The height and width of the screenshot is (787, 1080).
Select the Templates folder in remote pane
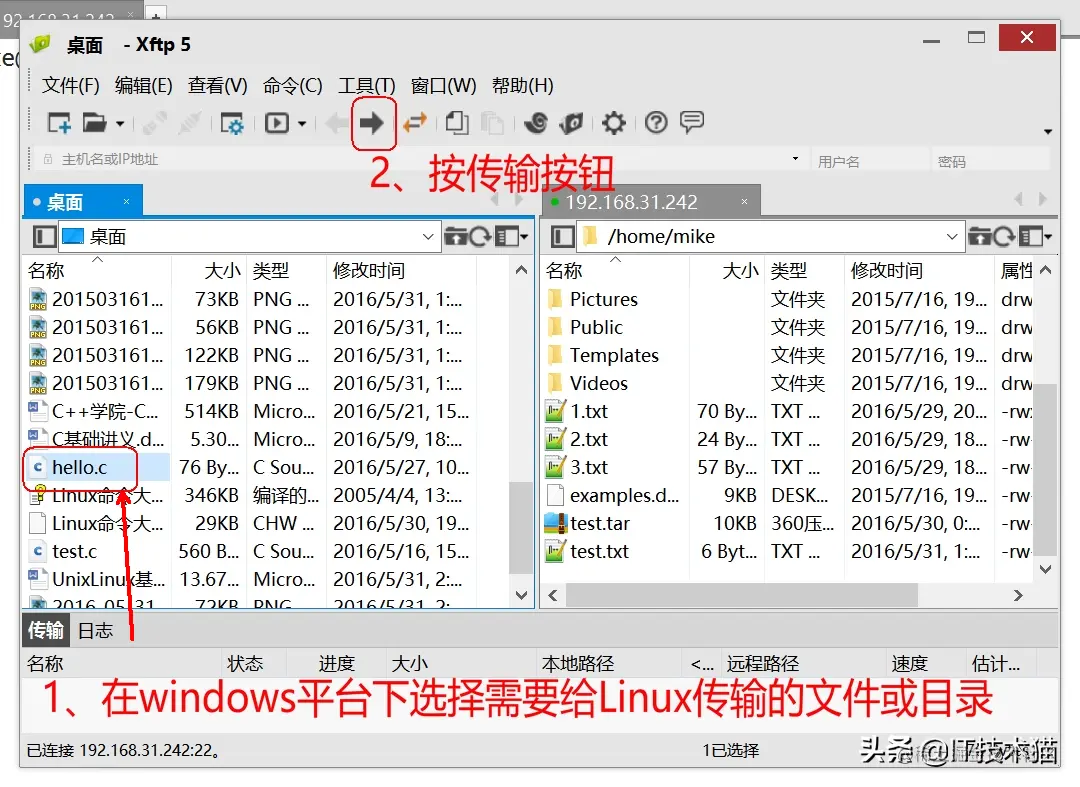click(x=614, y=355)
